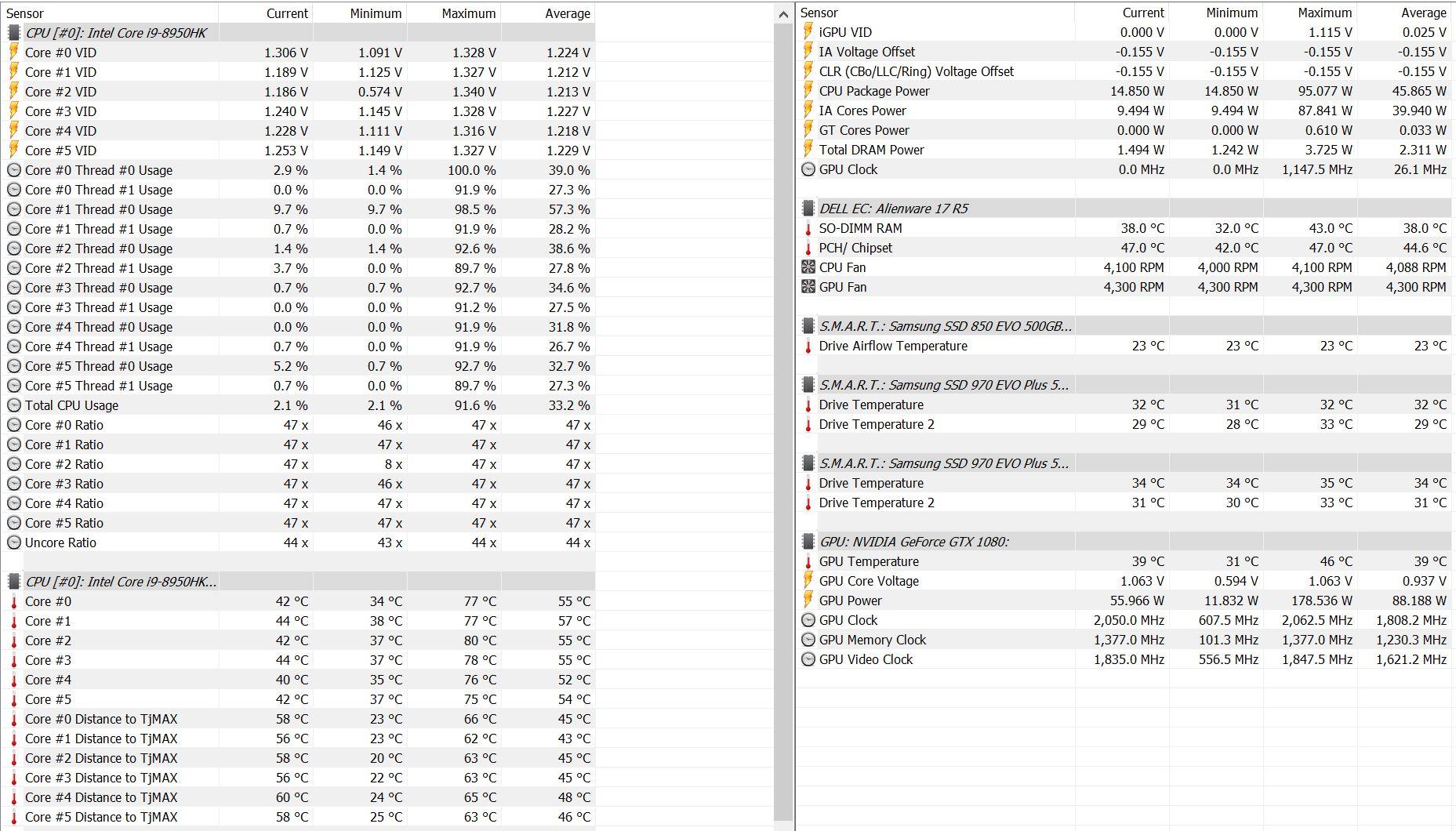The height and width of the screenshot is (831, 1456).
Task: Click the left panel vertical scrollbar thumb
Action: (x=783, y=422)
